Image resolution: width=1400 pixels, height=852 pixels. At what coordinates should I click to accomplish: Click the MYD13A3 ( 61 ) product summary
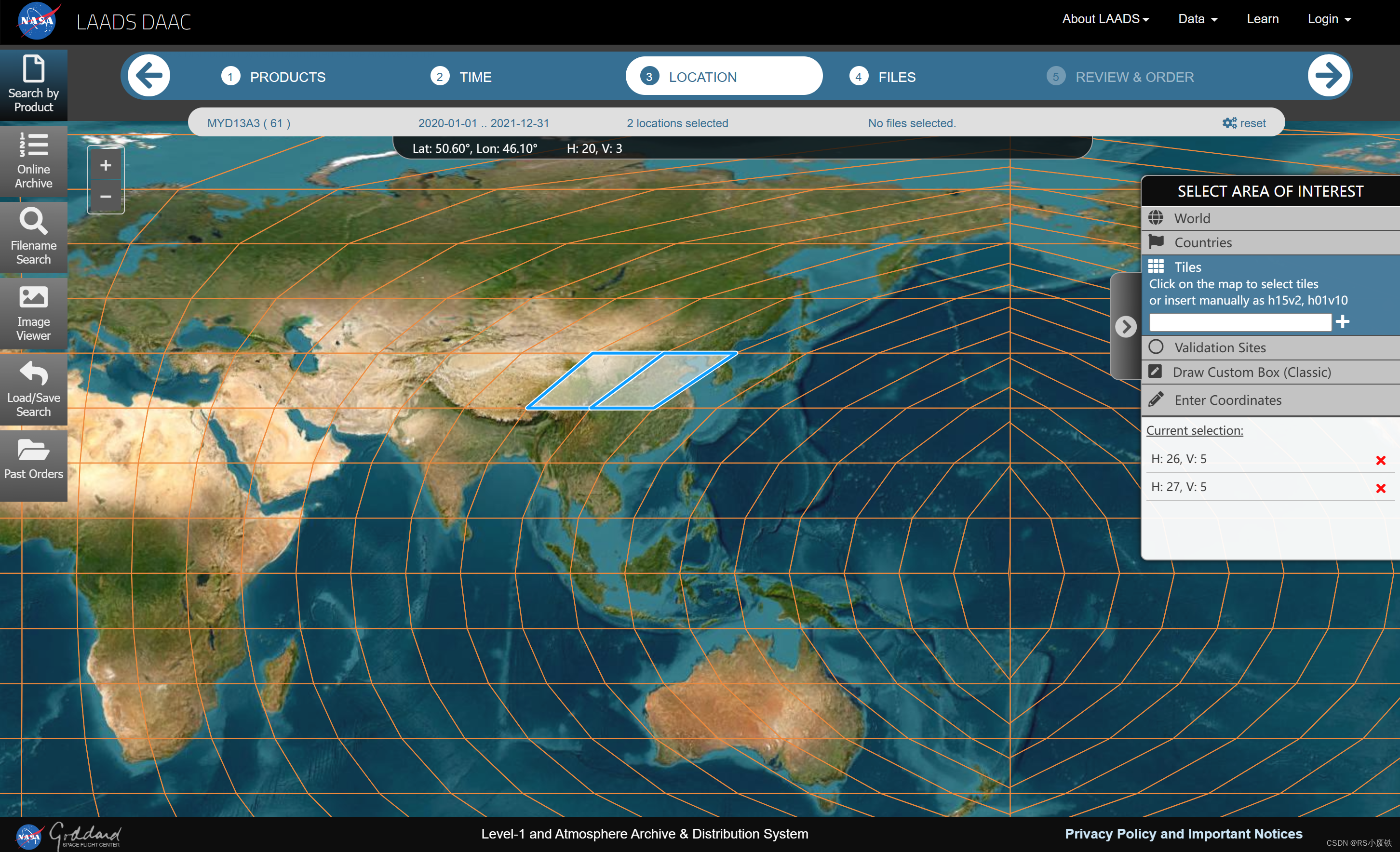pos(249,123)
